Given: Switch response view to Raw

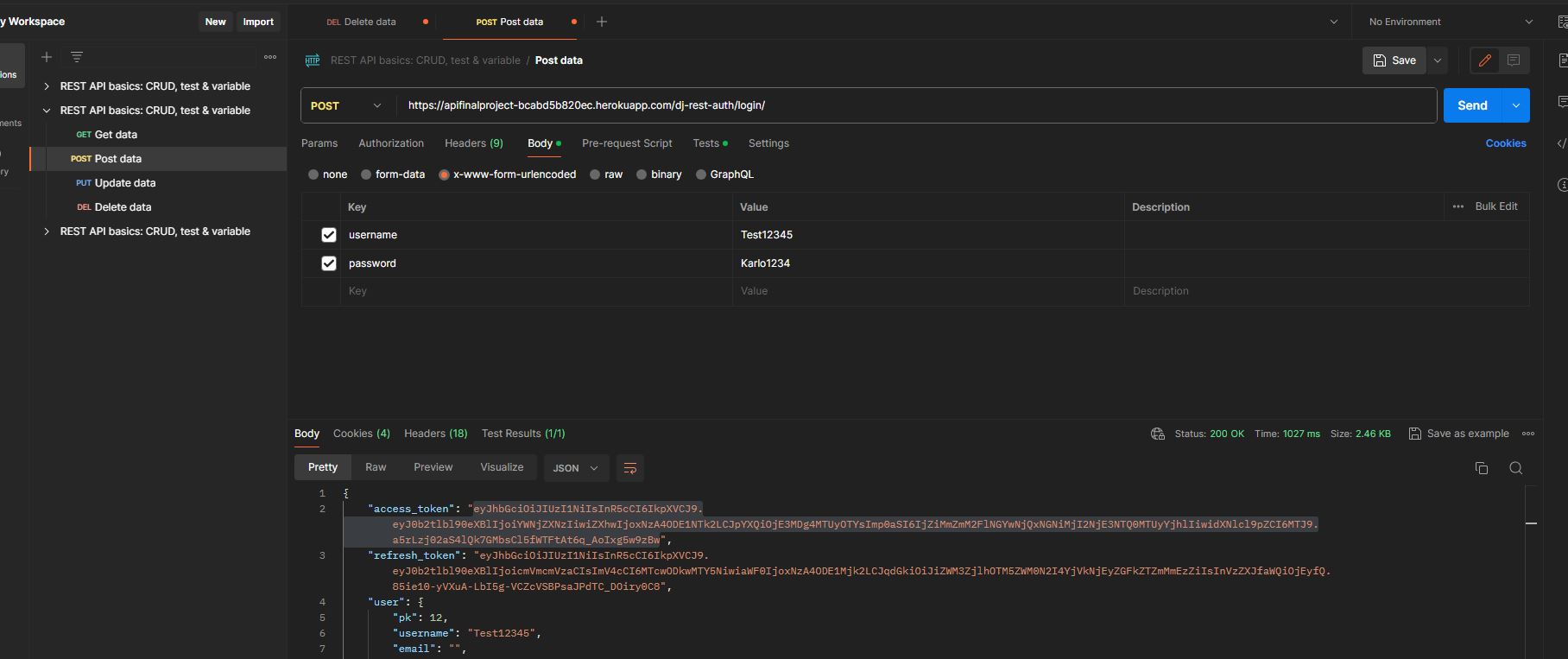Looking at the screenshot, I should click(x=376, y=467).
